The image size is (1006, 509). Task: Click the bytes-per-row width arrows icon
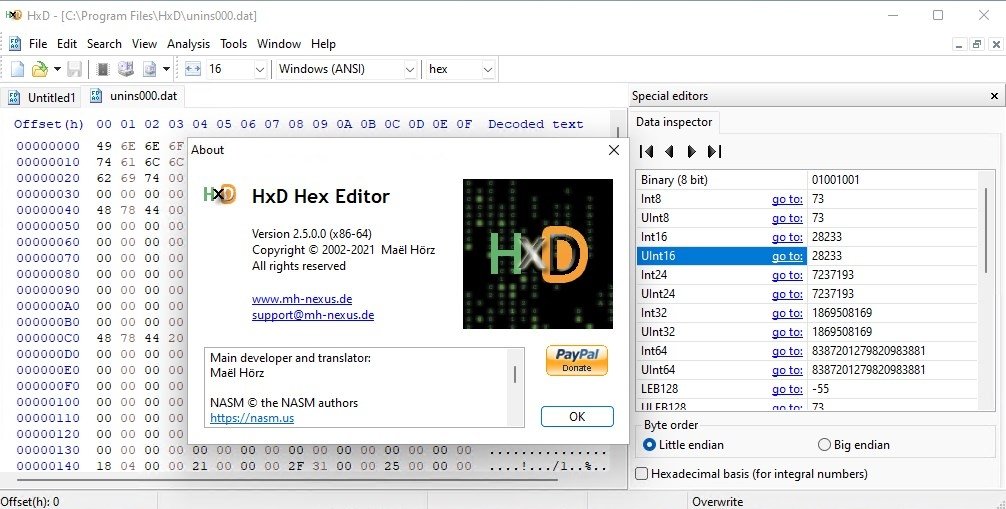[193, 69]
